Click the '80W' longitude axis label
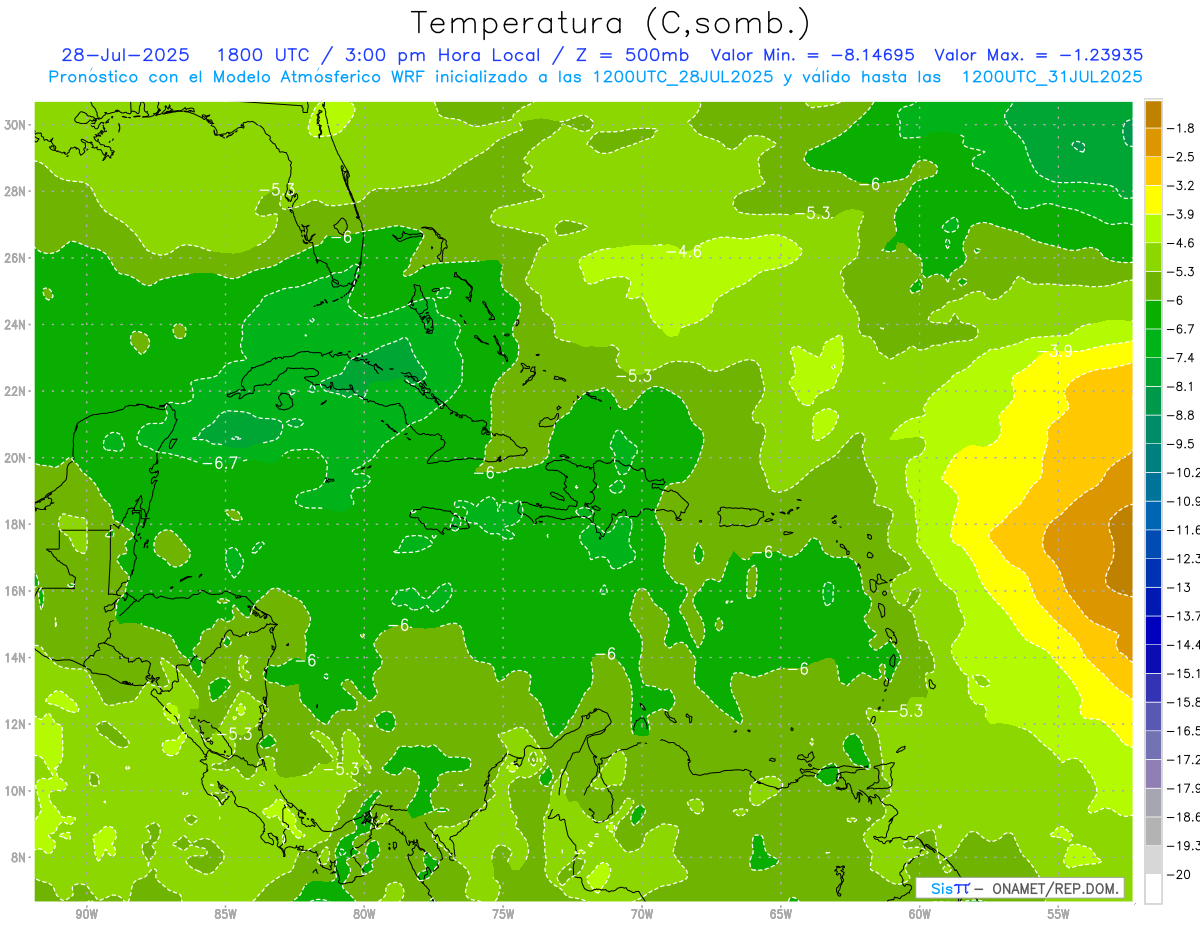The image size is (1200, 927). pos(364,914)
